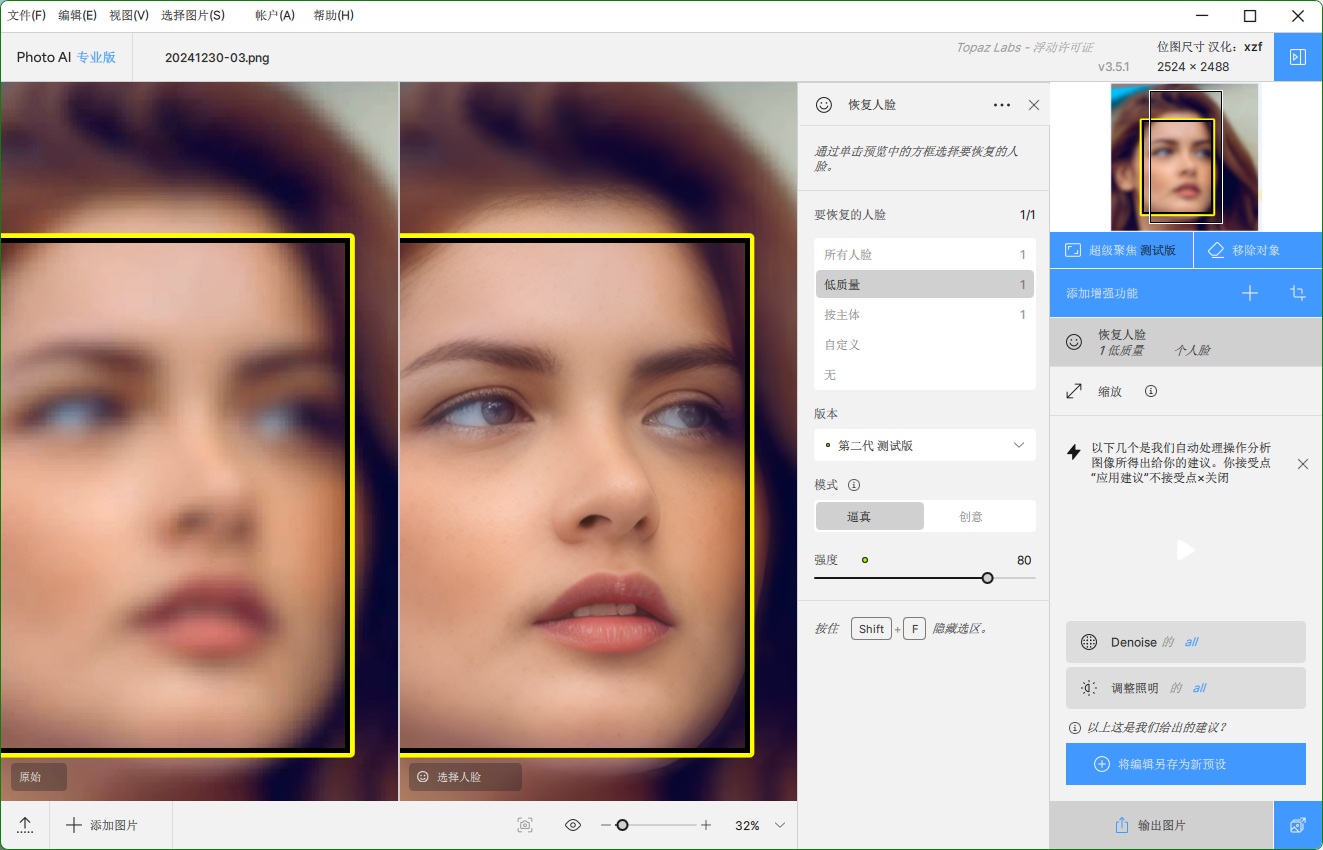
Task: Select 无 face option
Action: pyautogui.click(x=925, y=375)
